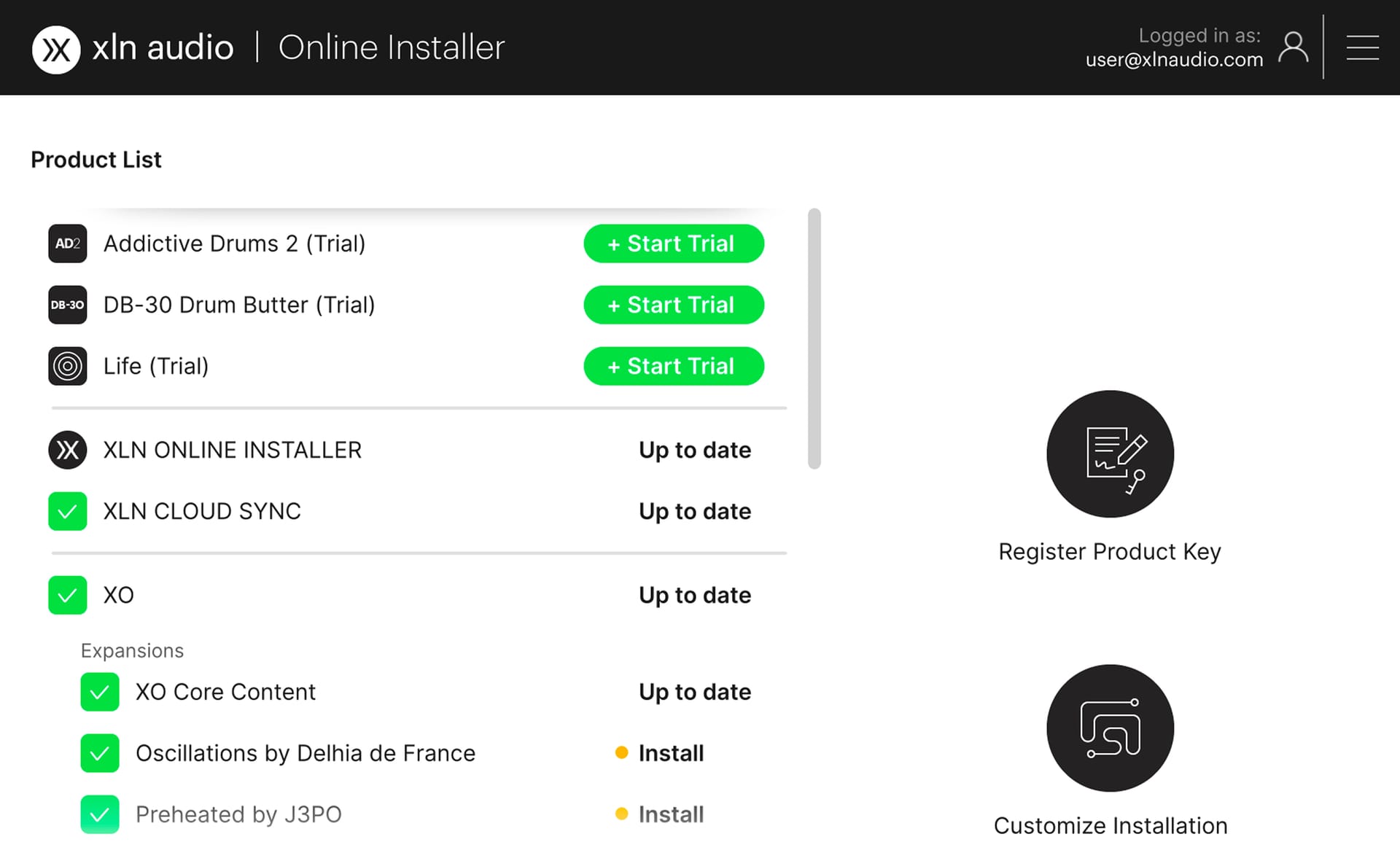Click the Preheated by J3PO name
The width and height of the screenshot is (1400, 853).
[x=238, y=814]
